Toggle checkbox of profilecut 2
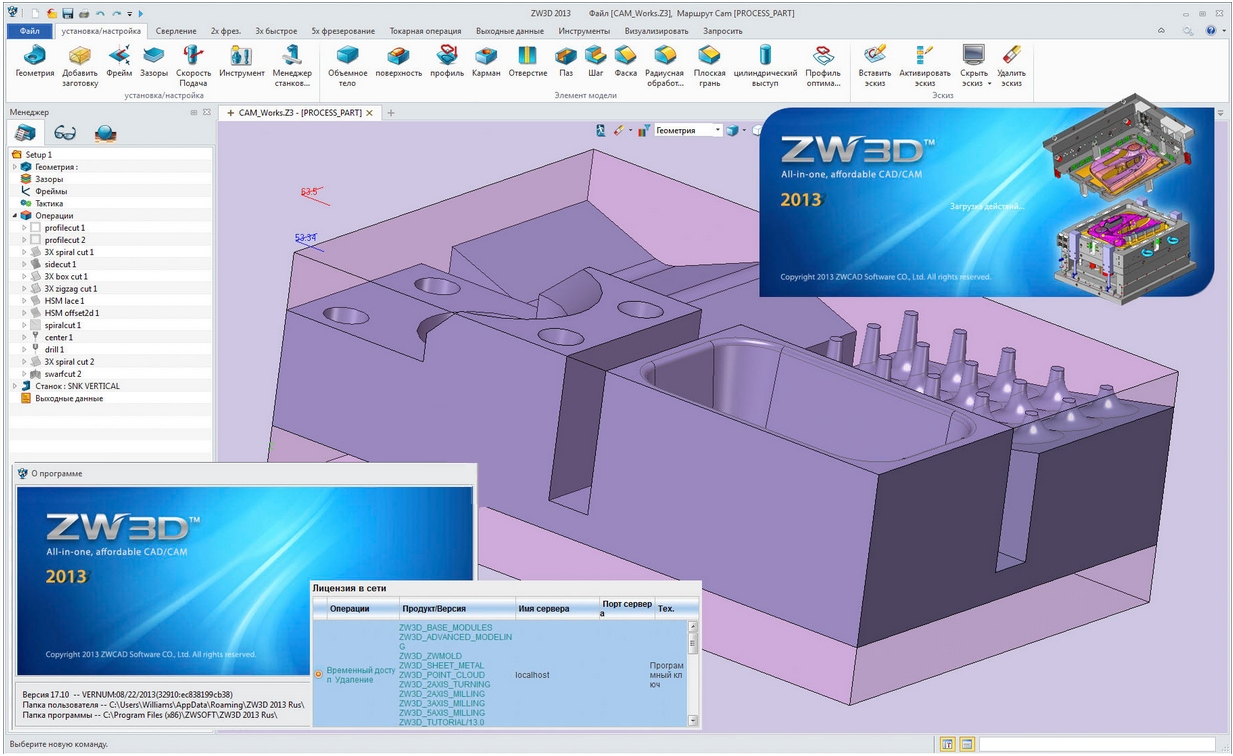 (x=36, y=240)
